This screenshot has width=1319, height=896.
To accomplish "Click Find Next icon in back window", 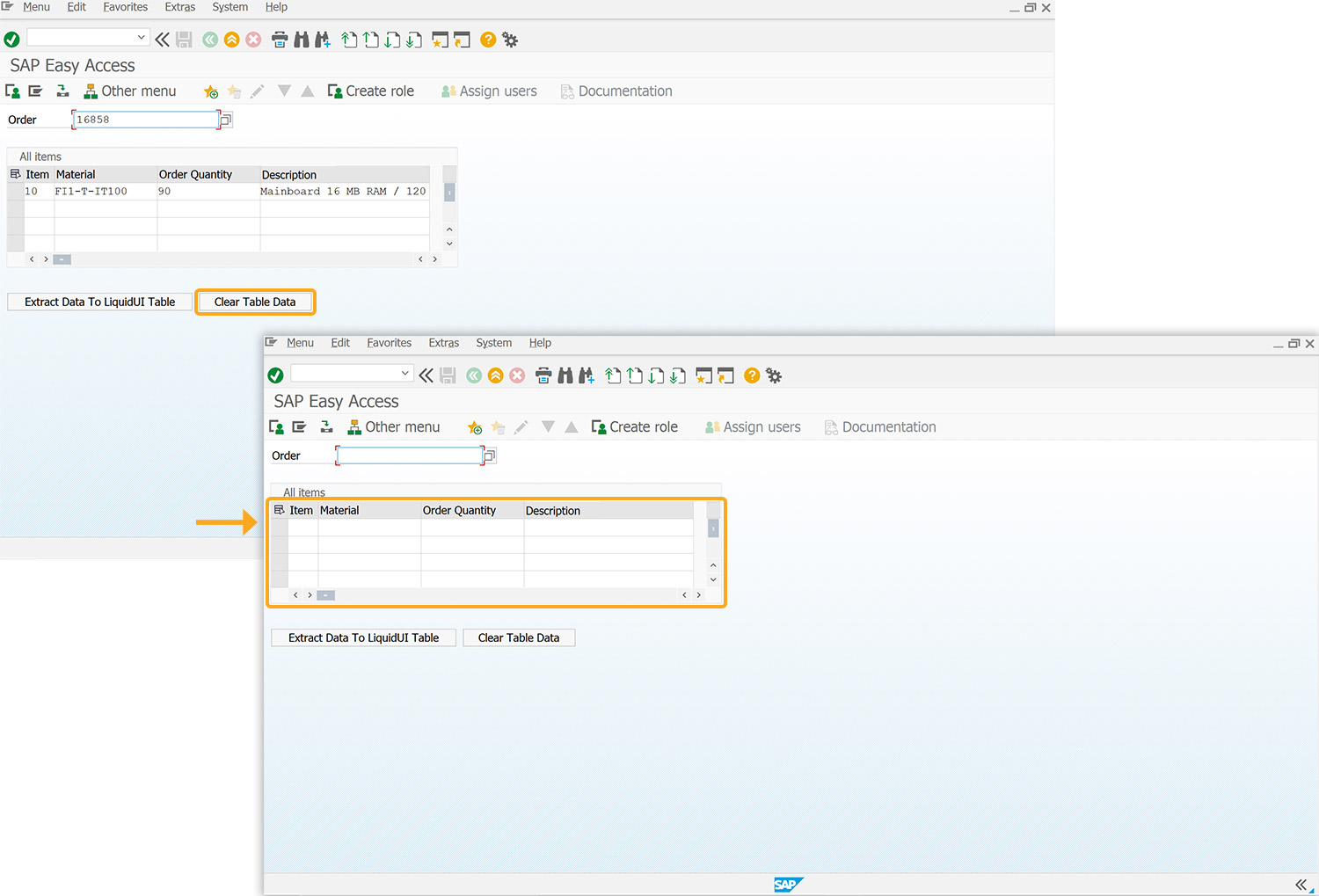I will [323, 40].
